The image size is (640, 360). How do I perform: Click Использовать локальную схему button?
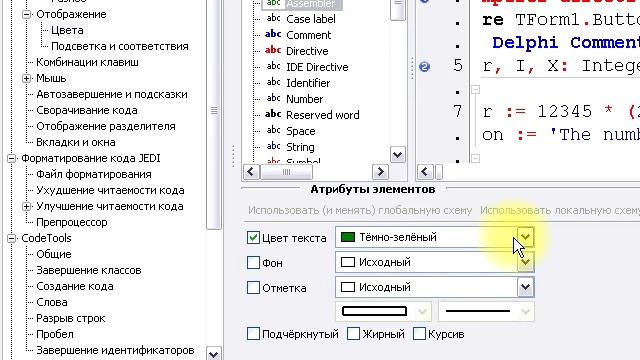coord(560,211)
